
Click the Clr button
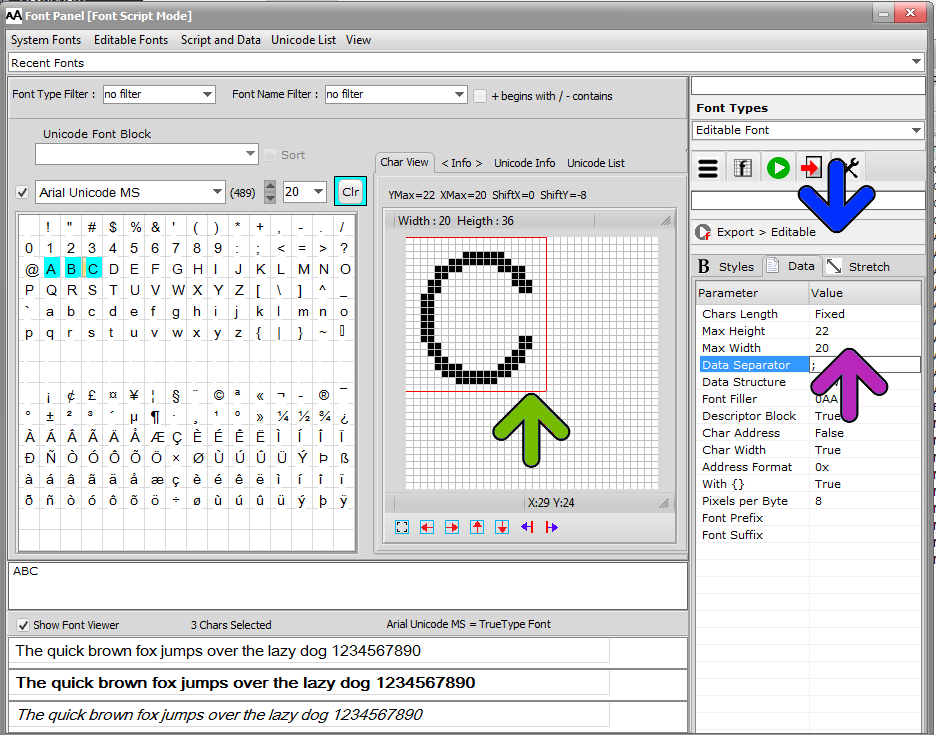[350, 192]
